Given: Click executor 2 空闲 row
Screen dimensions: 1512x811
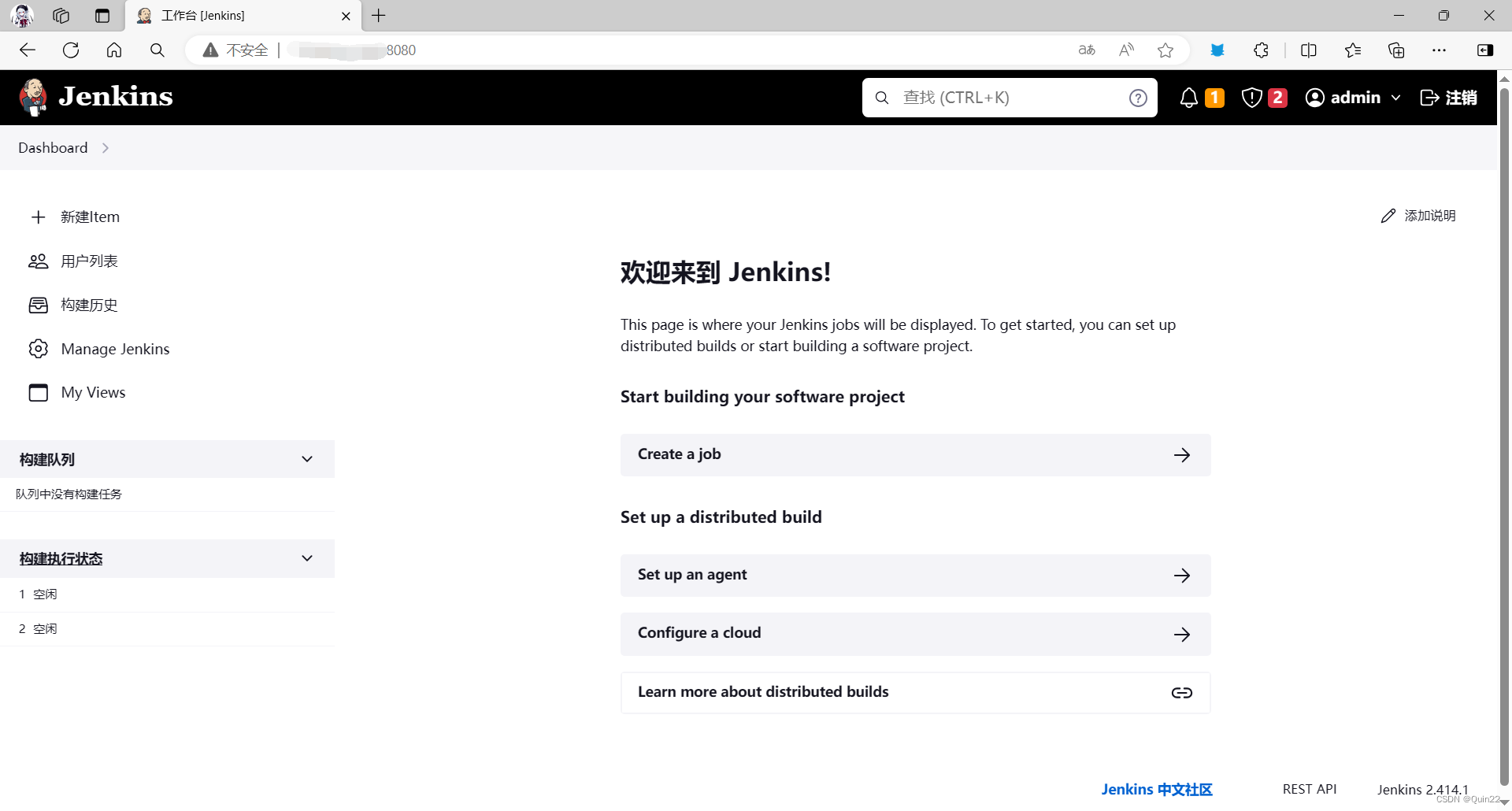Looking at the screenshot, I should (x=167, y=629).
